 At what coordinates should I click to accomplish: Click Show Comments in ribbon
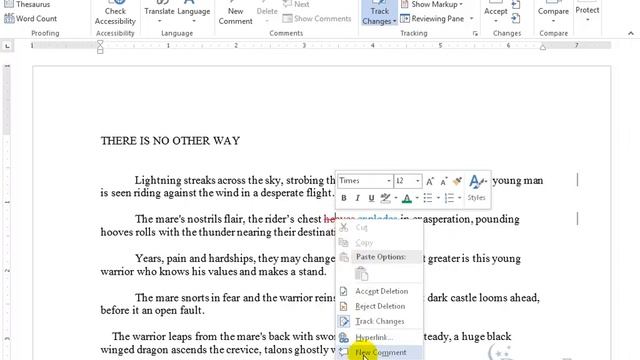317,18
